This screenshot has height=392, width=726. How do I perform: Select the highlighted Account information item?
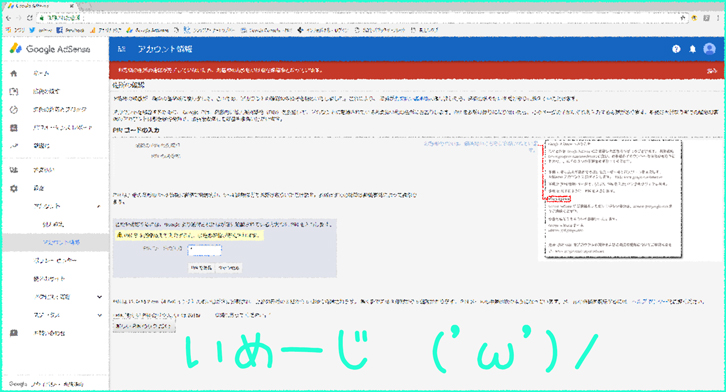pos(55,243)
